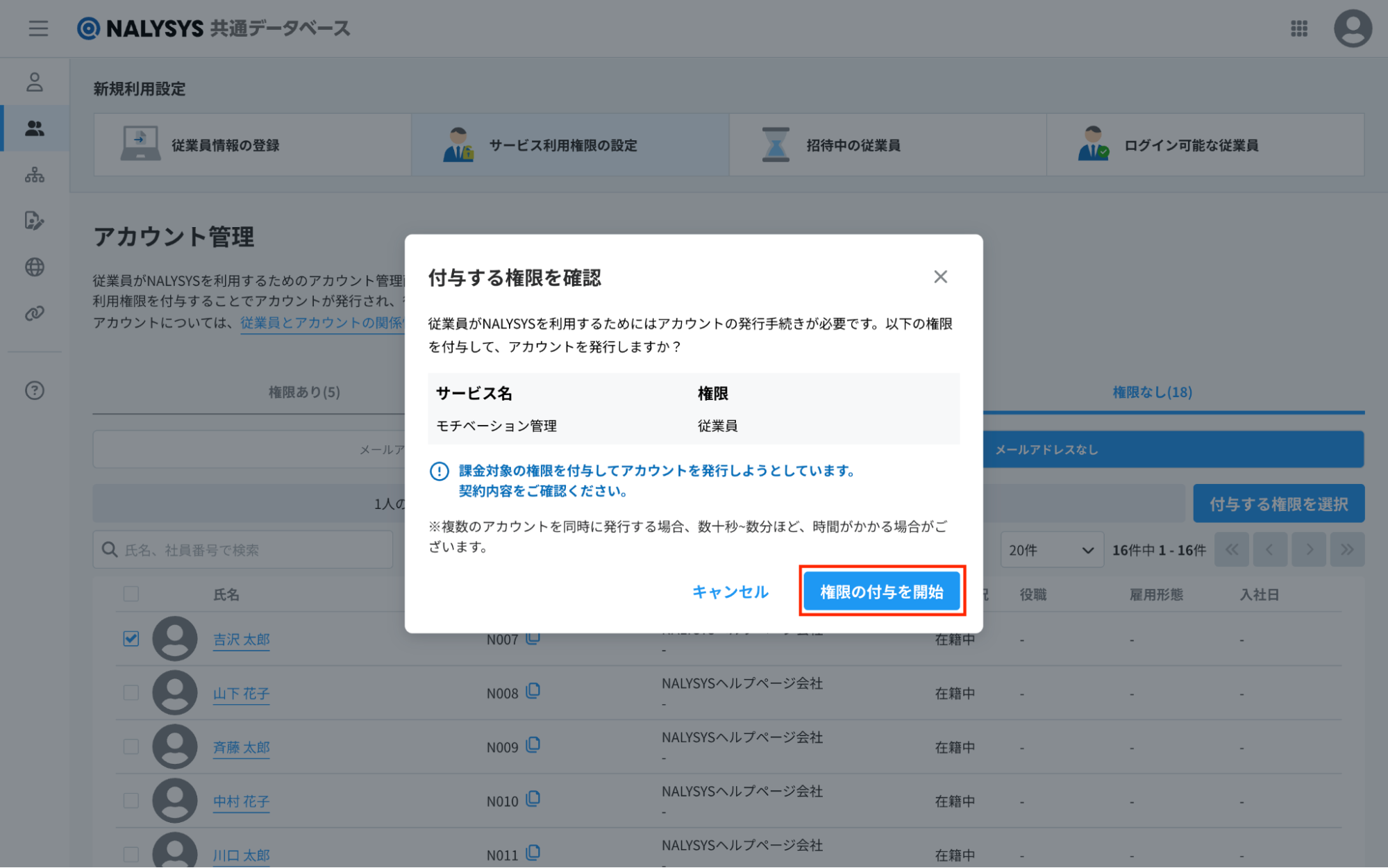Viewport: 1388px width, 868px height.
Task: Copy employee number N008
Action: 533,692
